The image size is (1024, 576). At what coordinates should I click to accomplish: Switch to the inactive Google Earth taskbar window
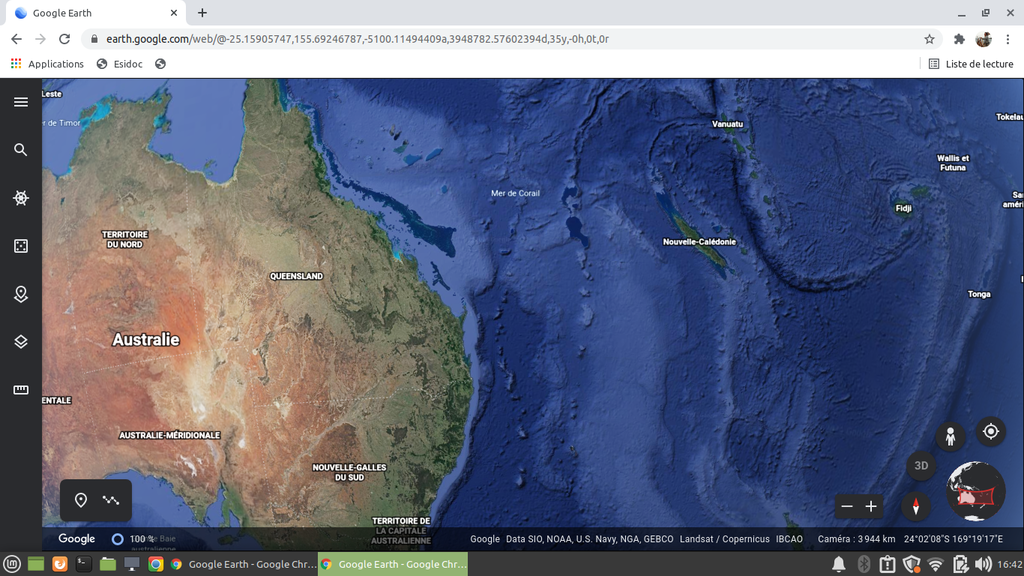coord(243,564)
